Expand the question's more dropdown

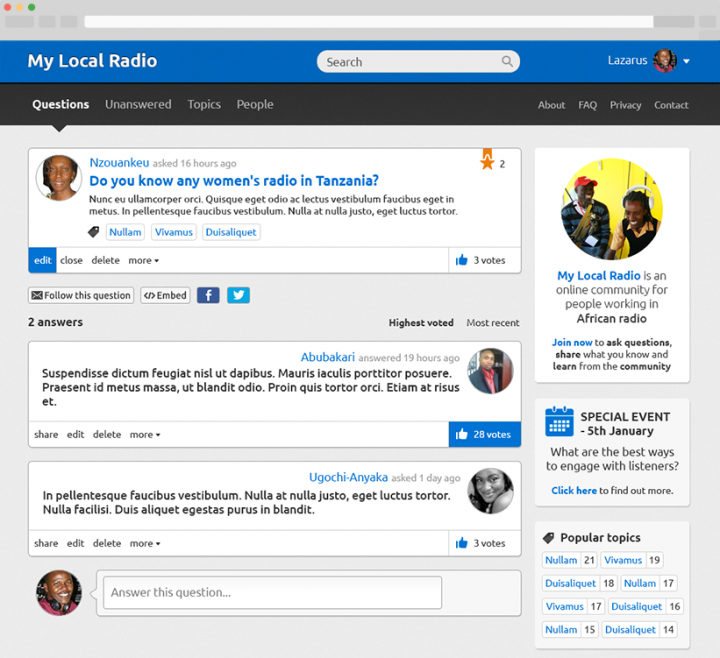click(x=143, y=261)
